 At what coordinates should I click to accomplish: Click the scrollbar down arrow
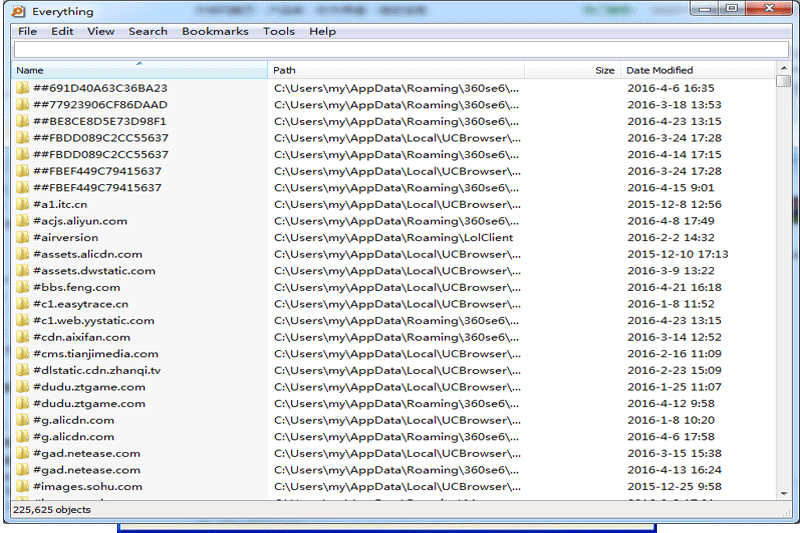pyautogui.click(x=784, y=493)
